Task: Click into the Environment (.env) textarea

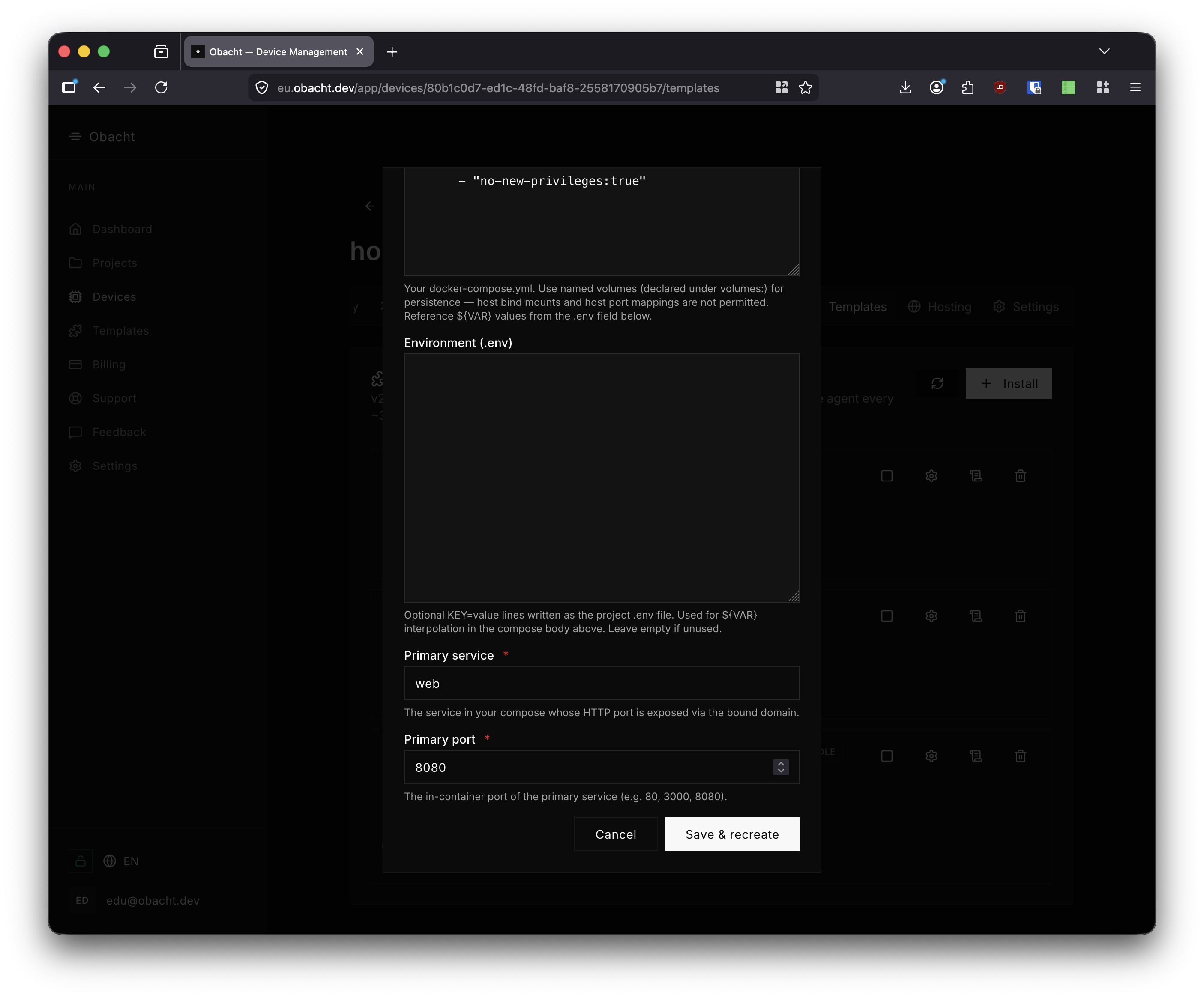Action: pyautogui.click(x=602, y=478)
